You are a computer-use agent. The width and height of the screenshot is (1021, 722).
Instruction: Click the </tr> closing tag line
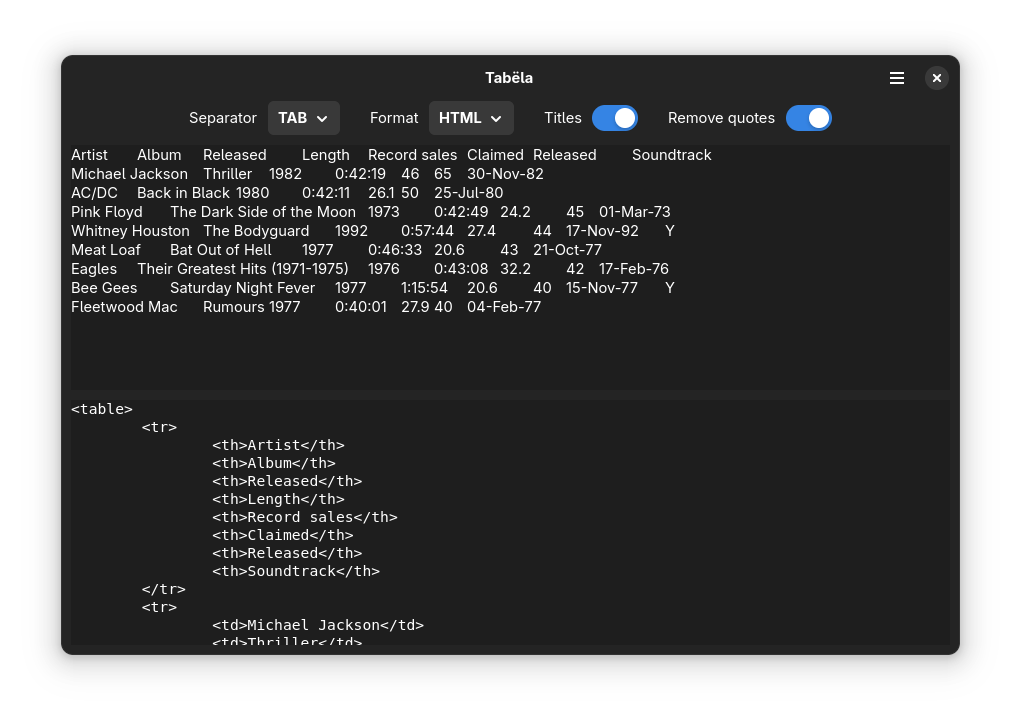[x=163, y=589]
